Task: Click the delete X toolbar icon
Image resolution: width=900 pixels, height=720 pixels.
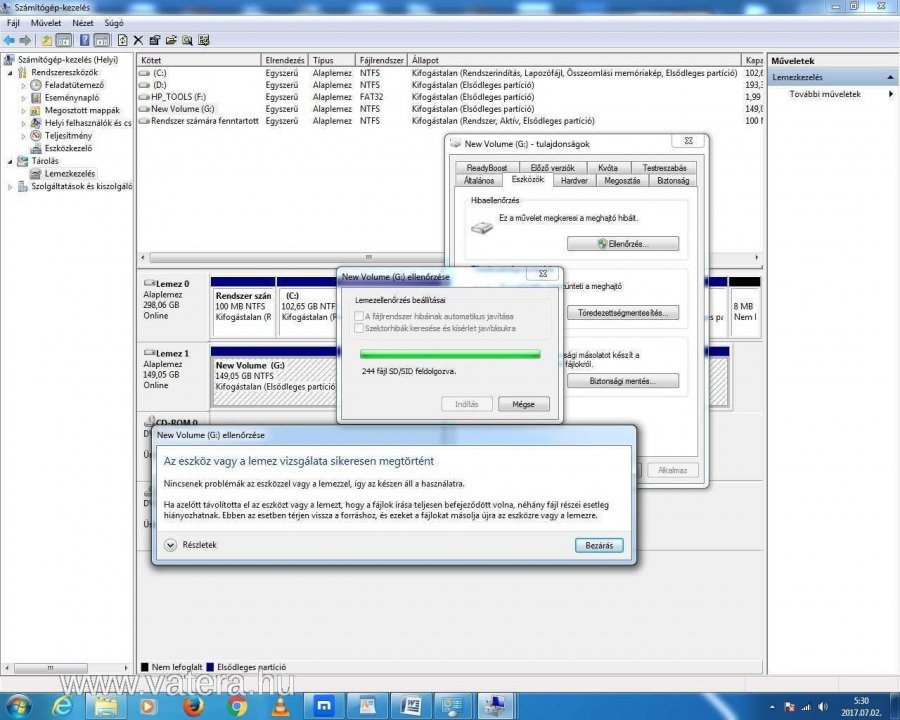Action: click(x=138, y=40)
